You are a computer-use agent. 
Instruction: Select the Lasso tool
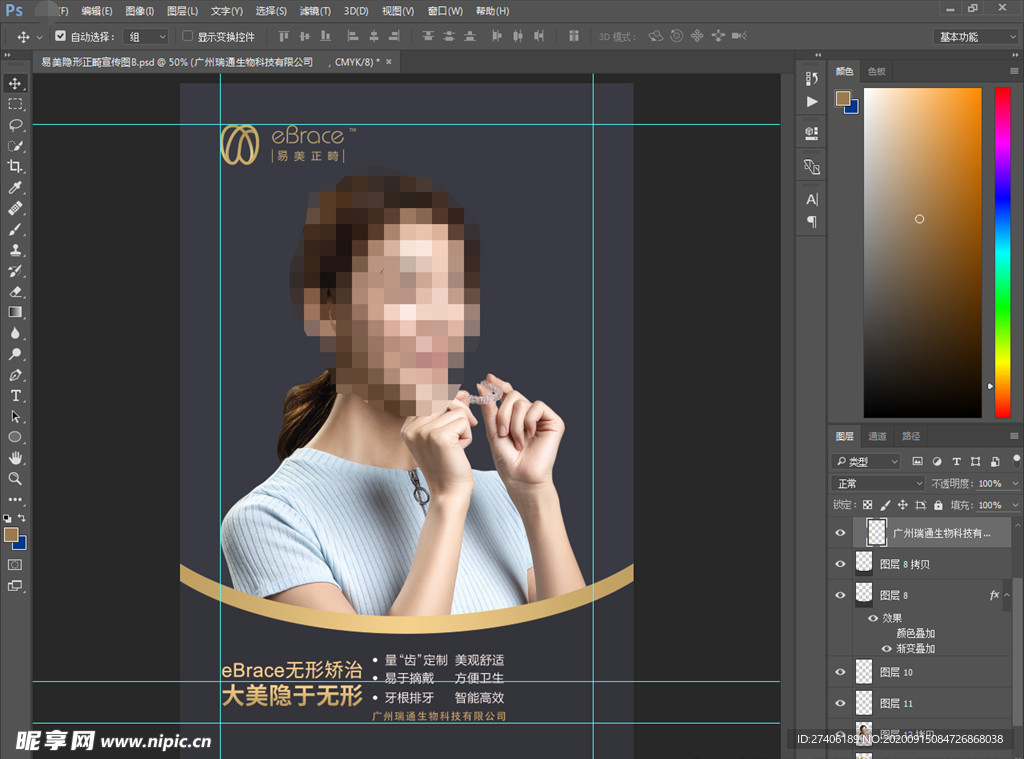tap(15, 125)
